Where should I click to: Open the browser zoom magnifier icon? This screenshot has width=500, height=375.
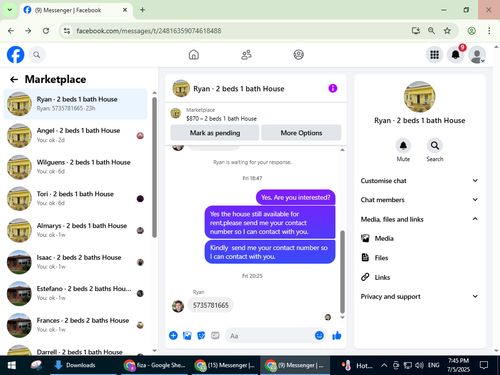coord(431,31)
